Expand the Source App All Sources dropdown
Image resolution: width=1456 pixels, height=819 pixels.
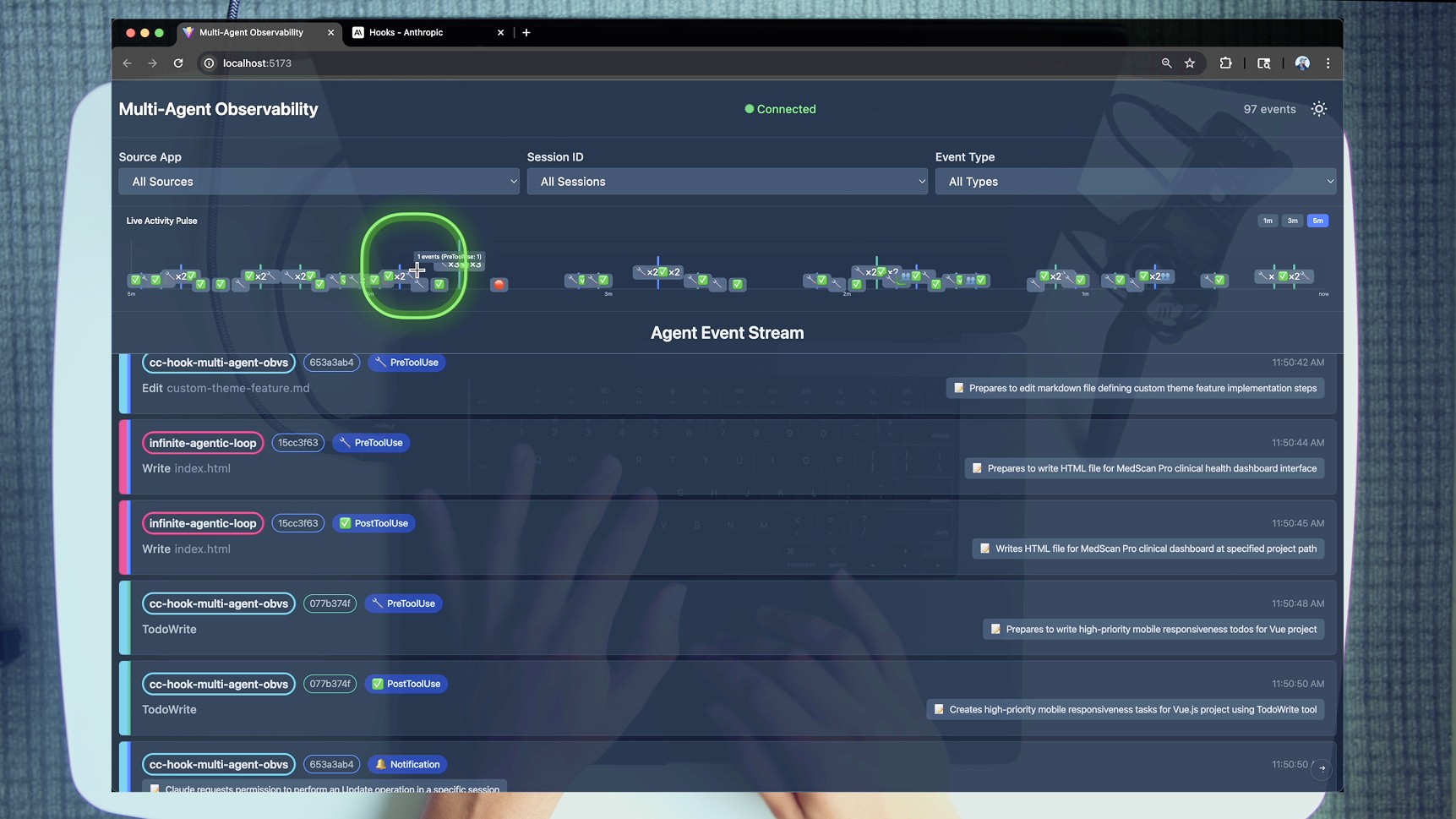[319, 182]
